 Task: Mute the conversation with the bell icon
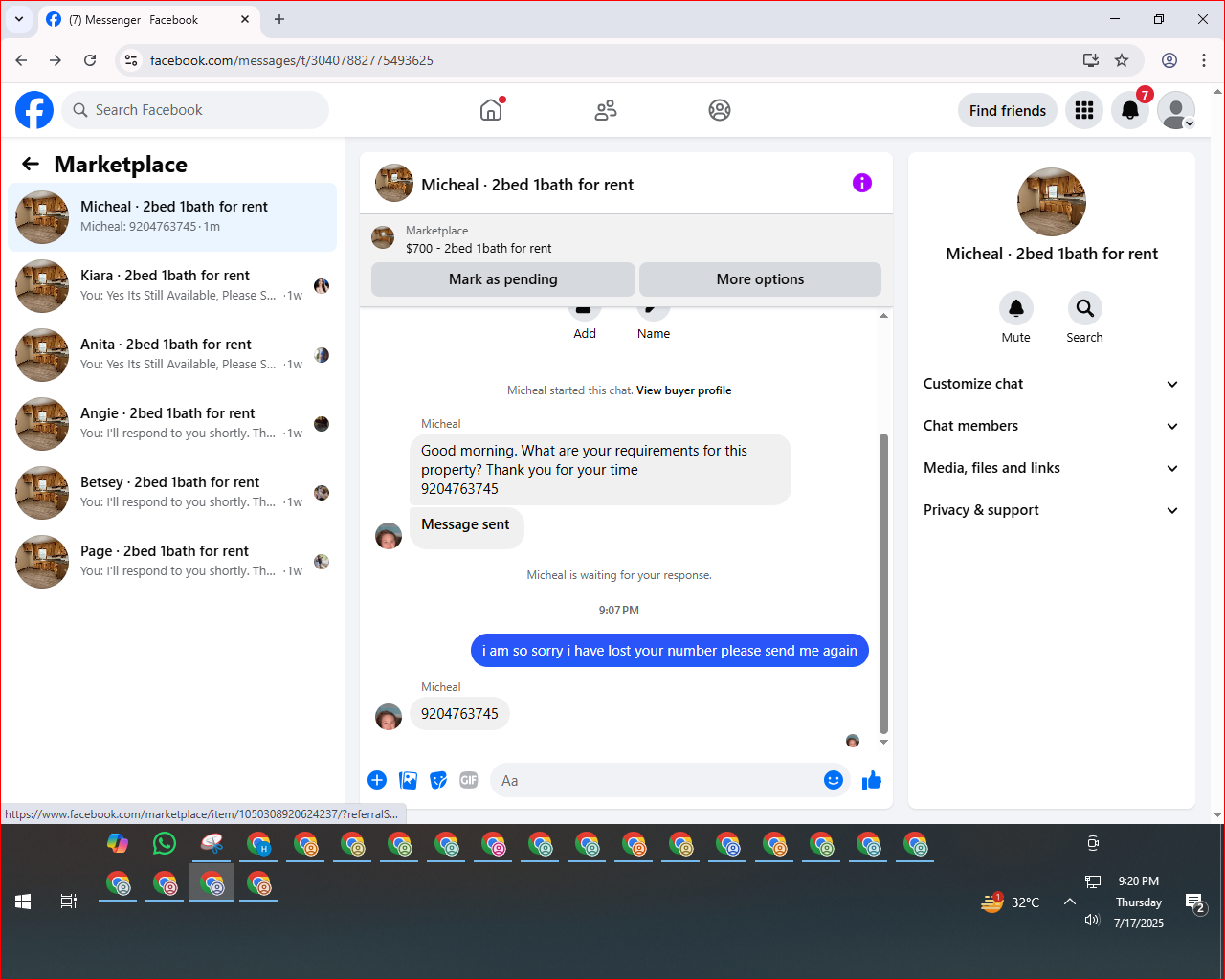pyautogui.click(x=1016, y=308)
